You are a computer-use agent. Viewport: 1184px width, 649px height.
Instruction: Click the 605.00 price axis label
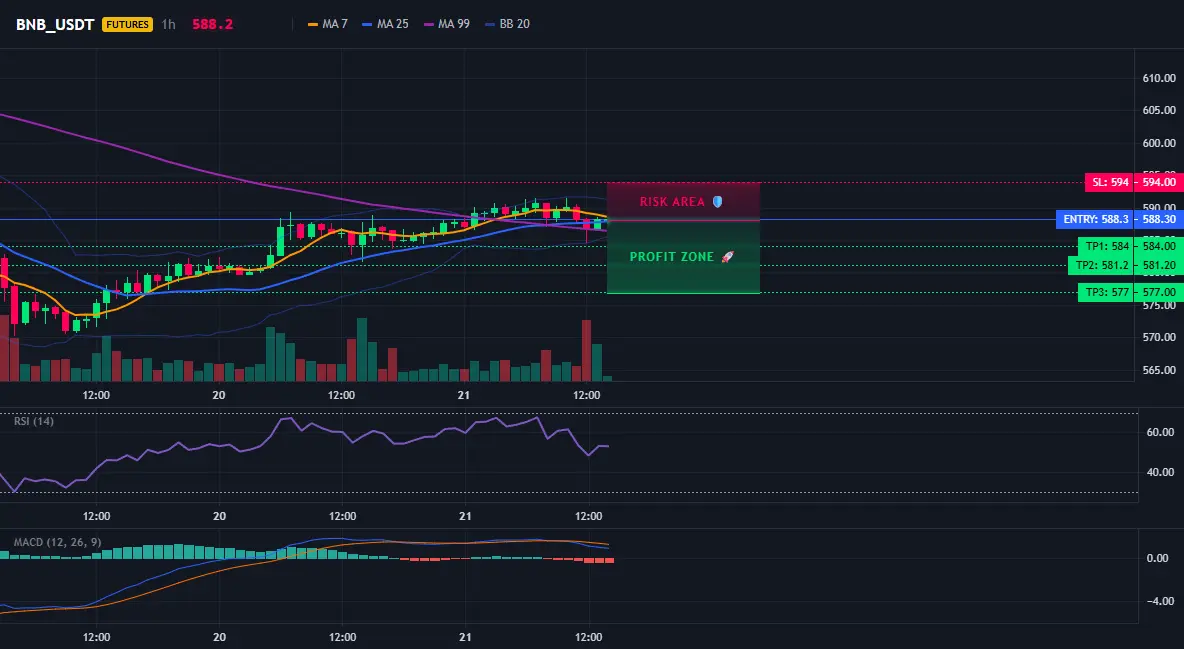pyautogui.click(x=1159, y=110)
